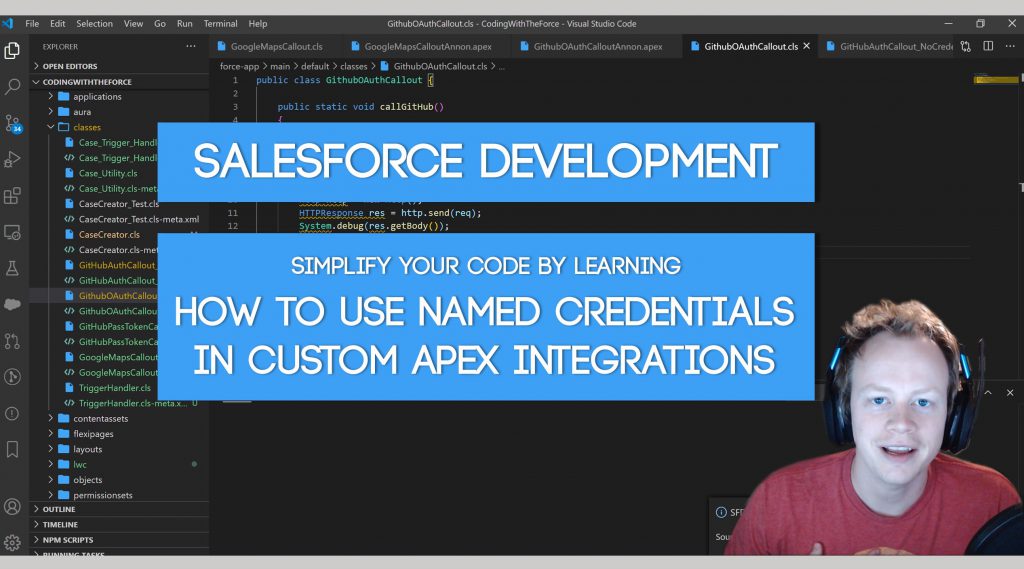Close the GithubOAuthCallout.cls tab

[807, 46]
